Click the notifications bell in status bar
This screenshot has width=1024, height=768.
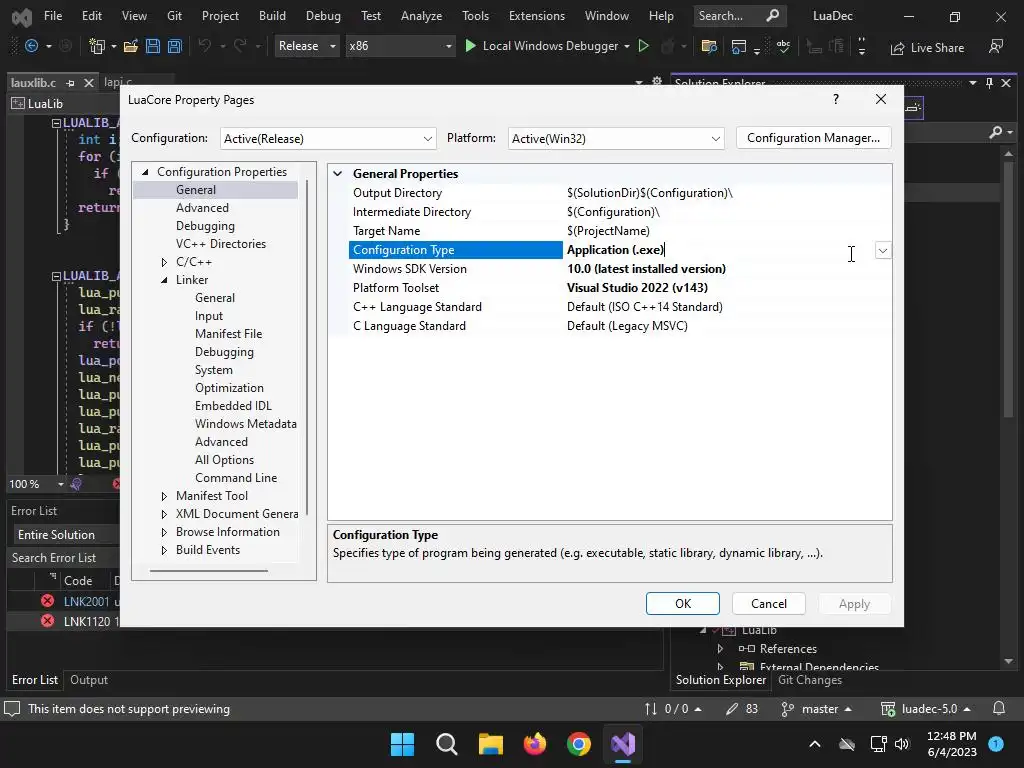point(999,709)
